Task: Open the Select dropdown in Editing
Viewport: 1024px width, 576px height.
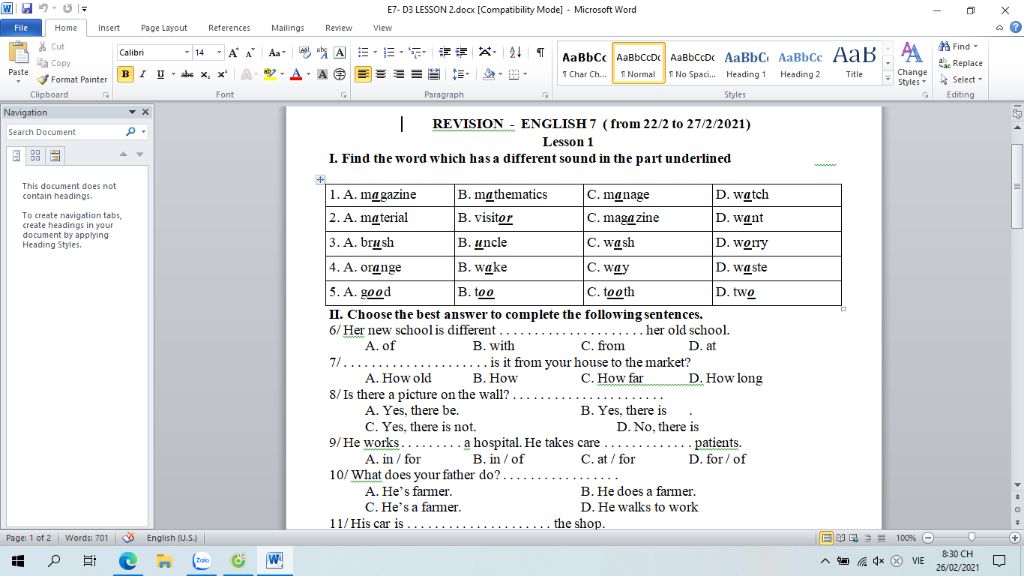Action: pyautogui.click(x=961, y=79)
